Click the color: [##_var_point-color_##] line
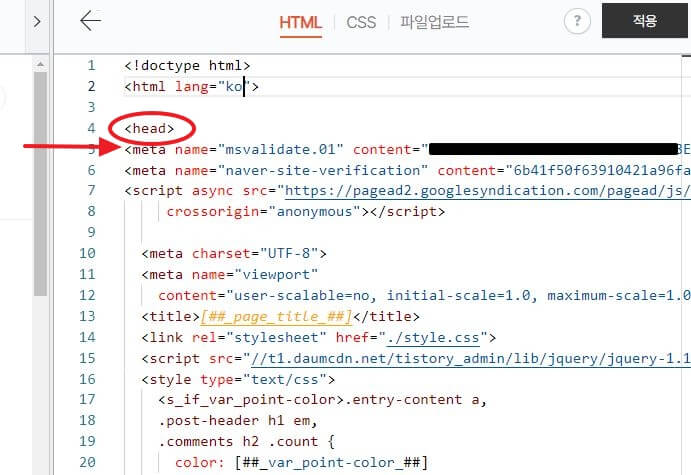 pyautogui.click(x=301, y=463)
